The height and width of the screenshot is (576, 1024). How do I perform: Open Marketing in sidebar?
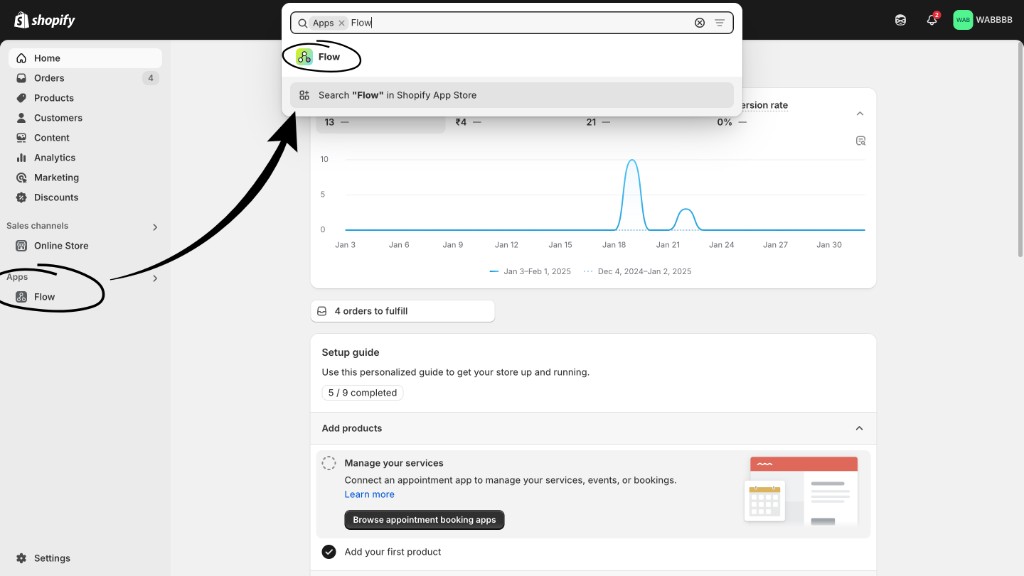pos(85,178)
